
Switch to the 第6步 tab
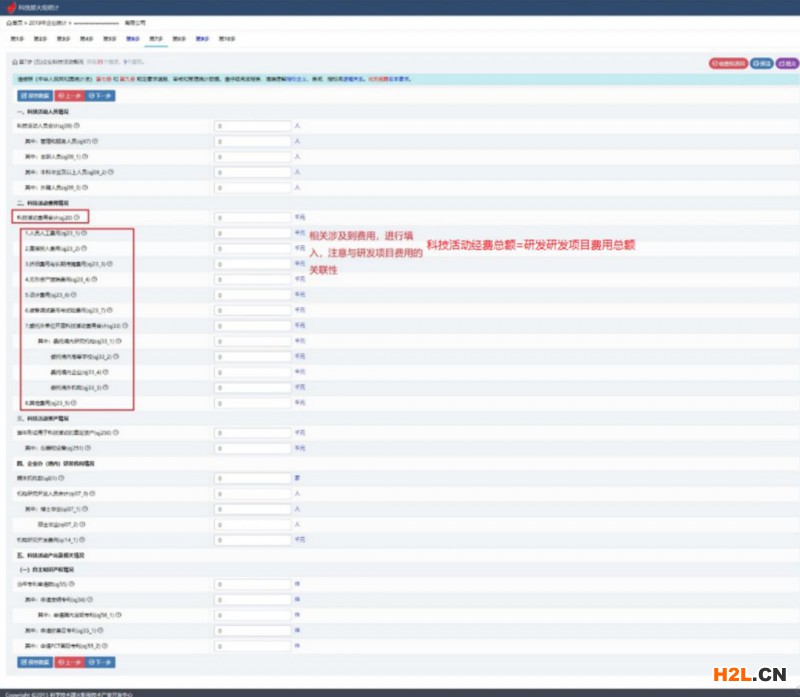132,38
